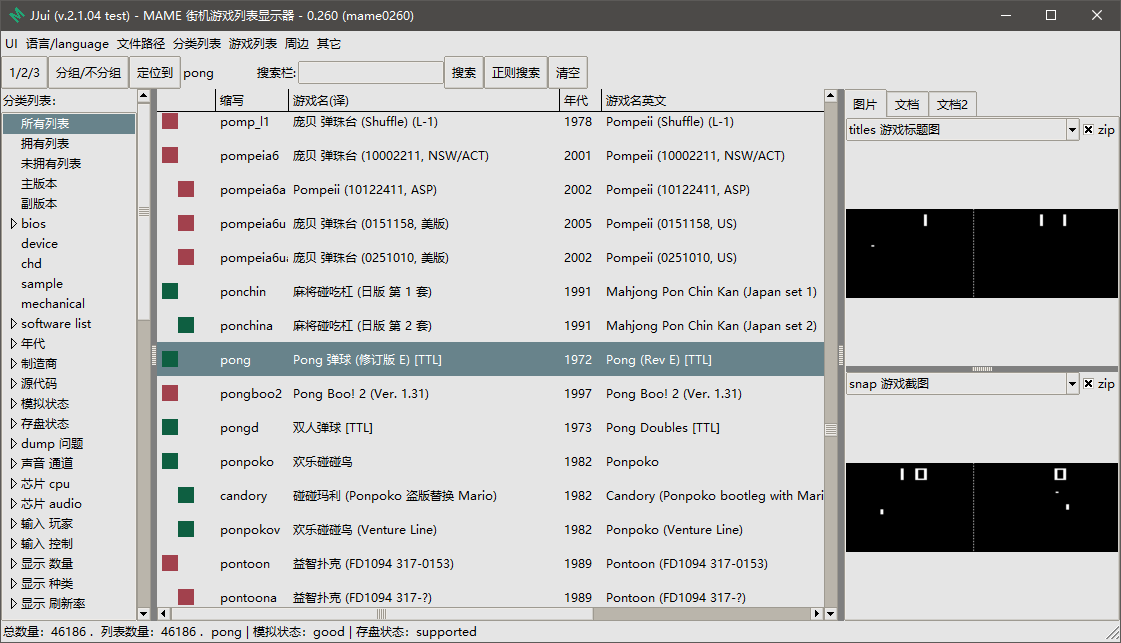This screenshot has width=1121, height=643.
Task: Open the 文件路径 menu
Action: [x=141, y=44]
